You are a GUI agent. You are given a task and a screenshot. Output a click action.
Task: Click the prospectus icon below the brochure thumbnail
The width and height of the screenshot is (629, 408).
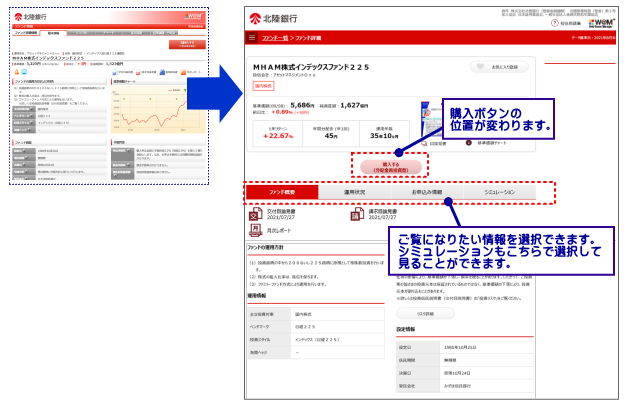(424, 143)
